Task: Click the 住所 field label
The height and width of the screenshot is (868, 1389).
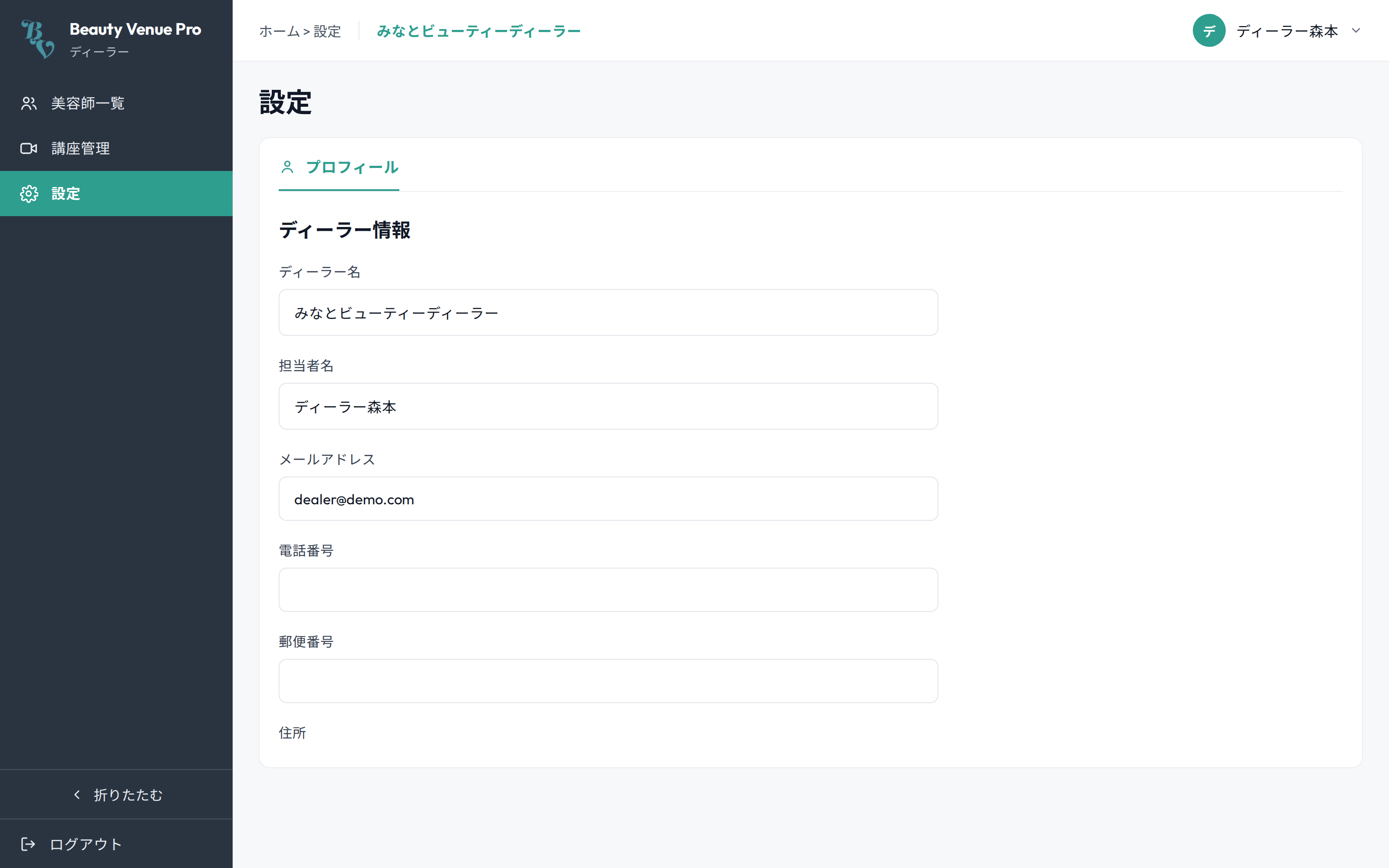Action: pyautogui.click(x=293, y=733)
